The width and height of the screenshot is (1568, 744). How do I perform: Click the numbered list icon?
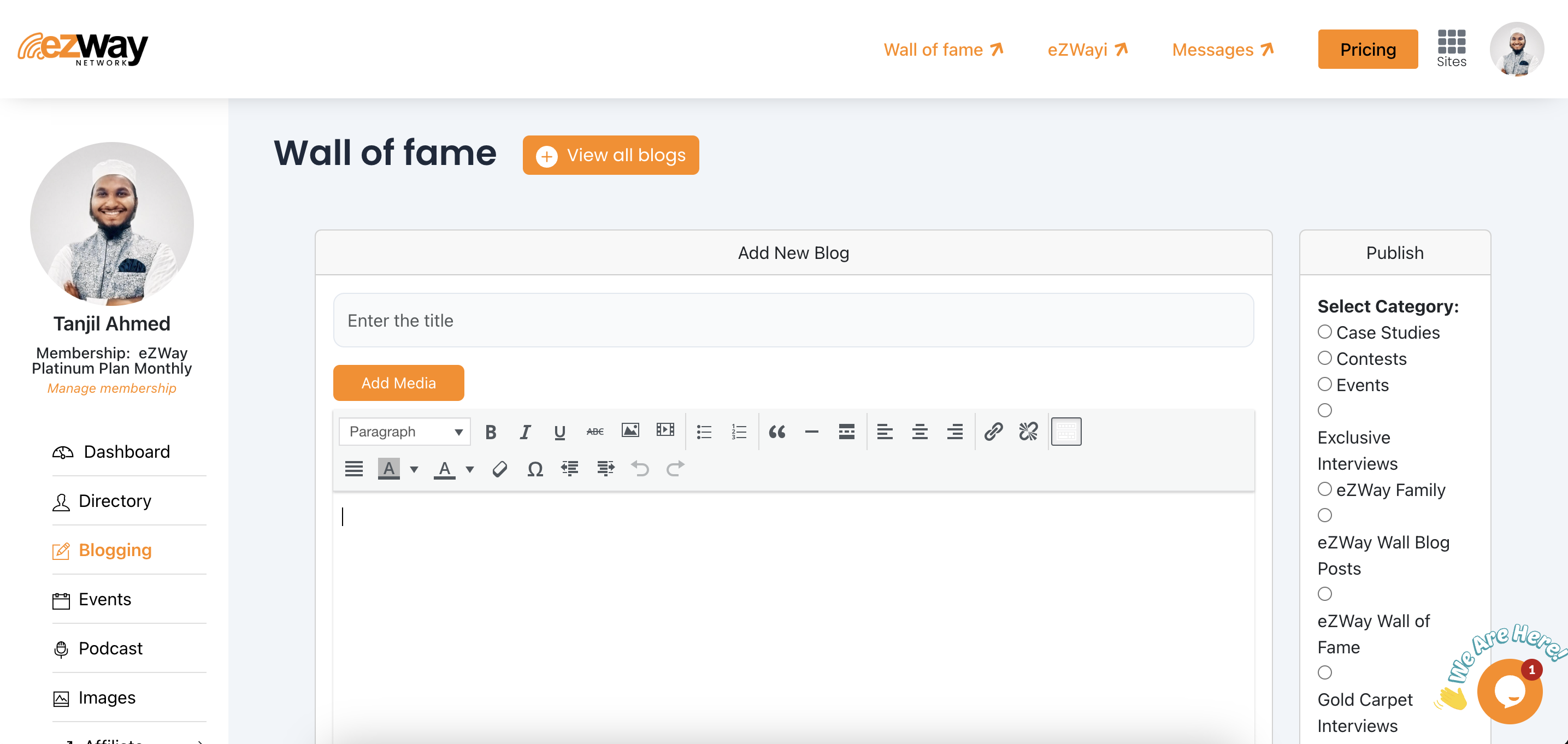tap(738, 432)
